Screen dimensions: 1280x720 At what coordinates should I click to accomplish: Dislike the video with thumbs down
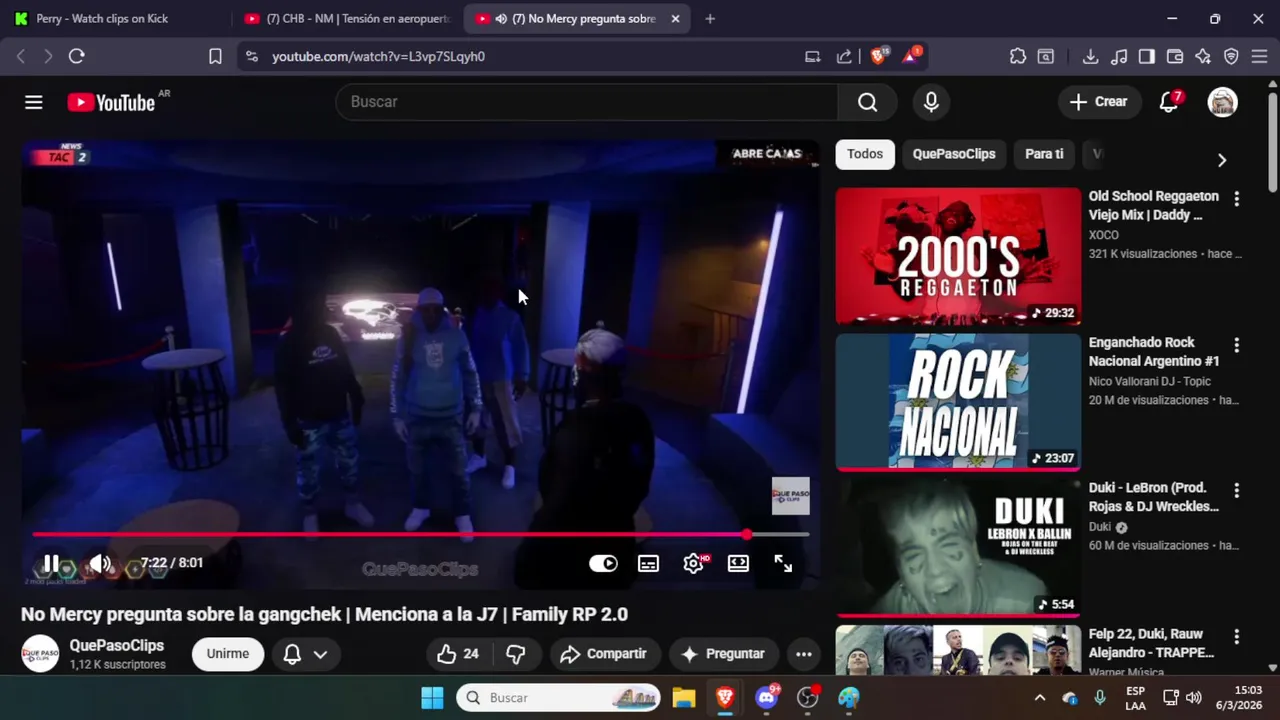(x=516, y=654)
